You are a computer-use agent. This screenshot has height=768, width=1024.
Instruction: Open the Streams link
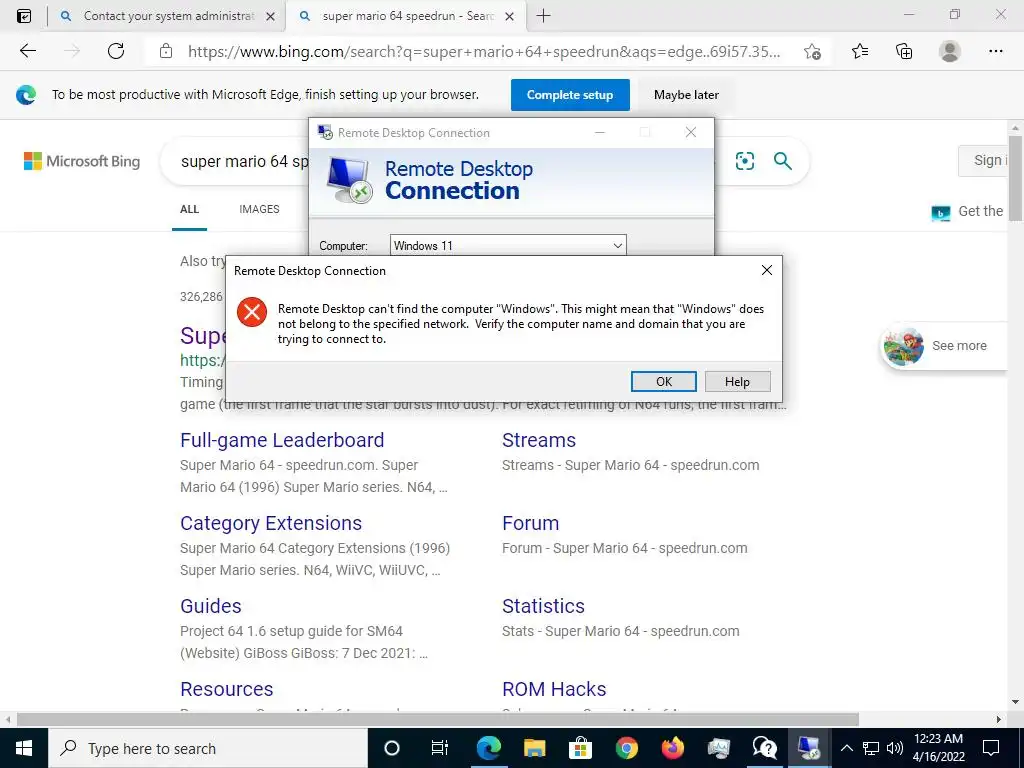[x=539, y=440]
